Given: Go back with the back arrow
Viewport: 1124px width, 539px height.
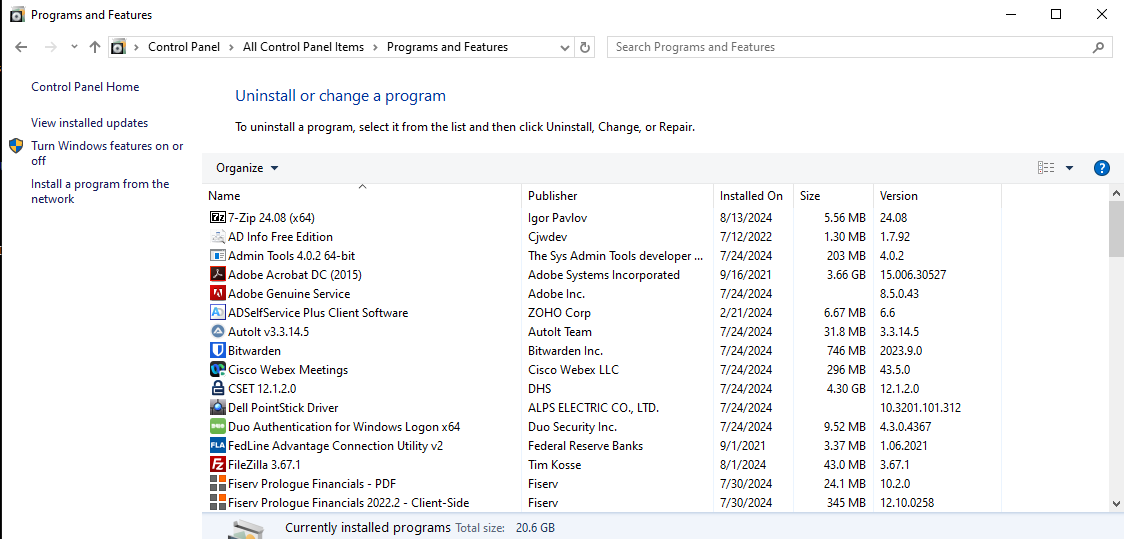Looking at the screenshot, I should pyautogui.click(x=21, y=47).
